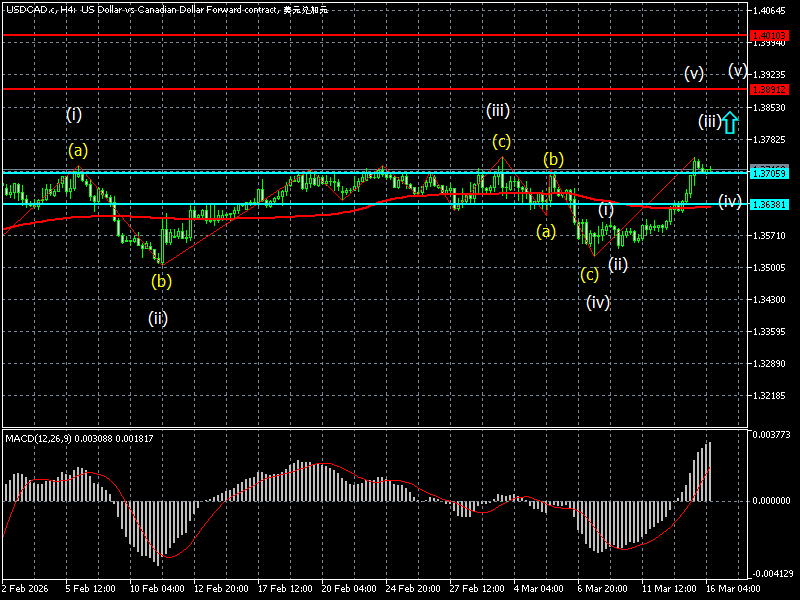Image resolution: width=800 pixels, height=600 pixels.
Task: Select the red 1.38912 price level tag
Action: click(769, 89)
